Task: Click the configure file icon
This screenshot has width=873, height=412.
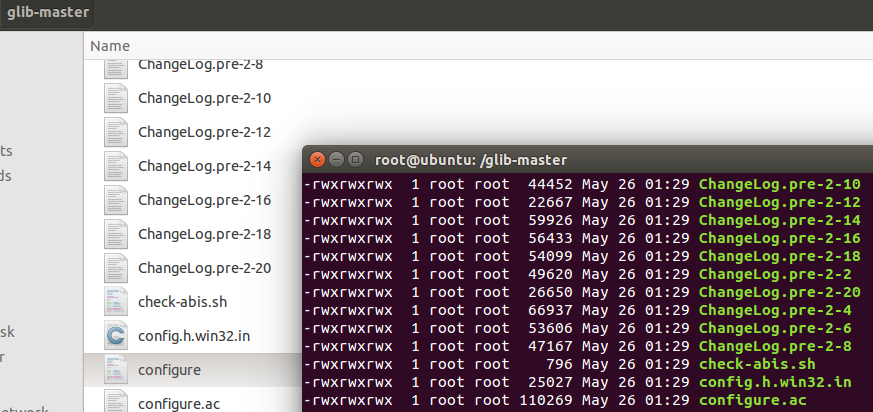Action: tap(115, 370)
